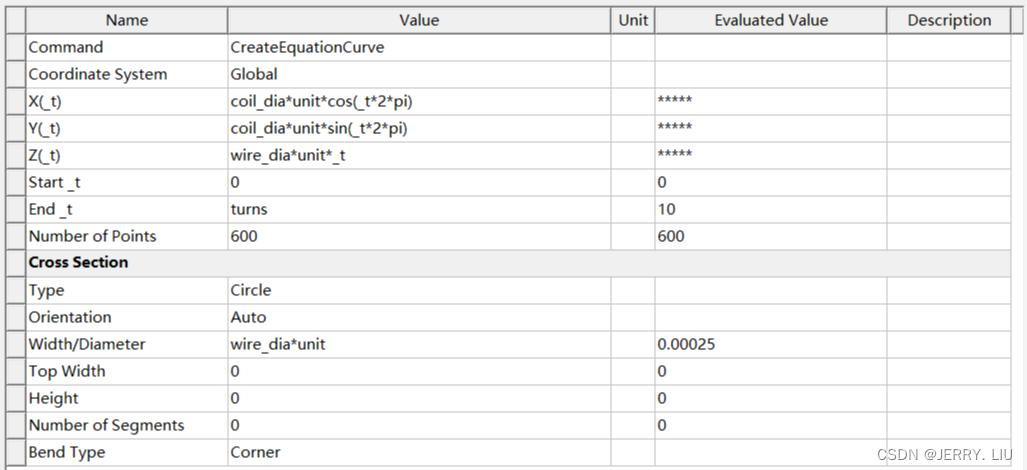Click the row selector beside Command
Viewport: 1027px width, 470px height.
pyautogui.click(x=16, y=48)
